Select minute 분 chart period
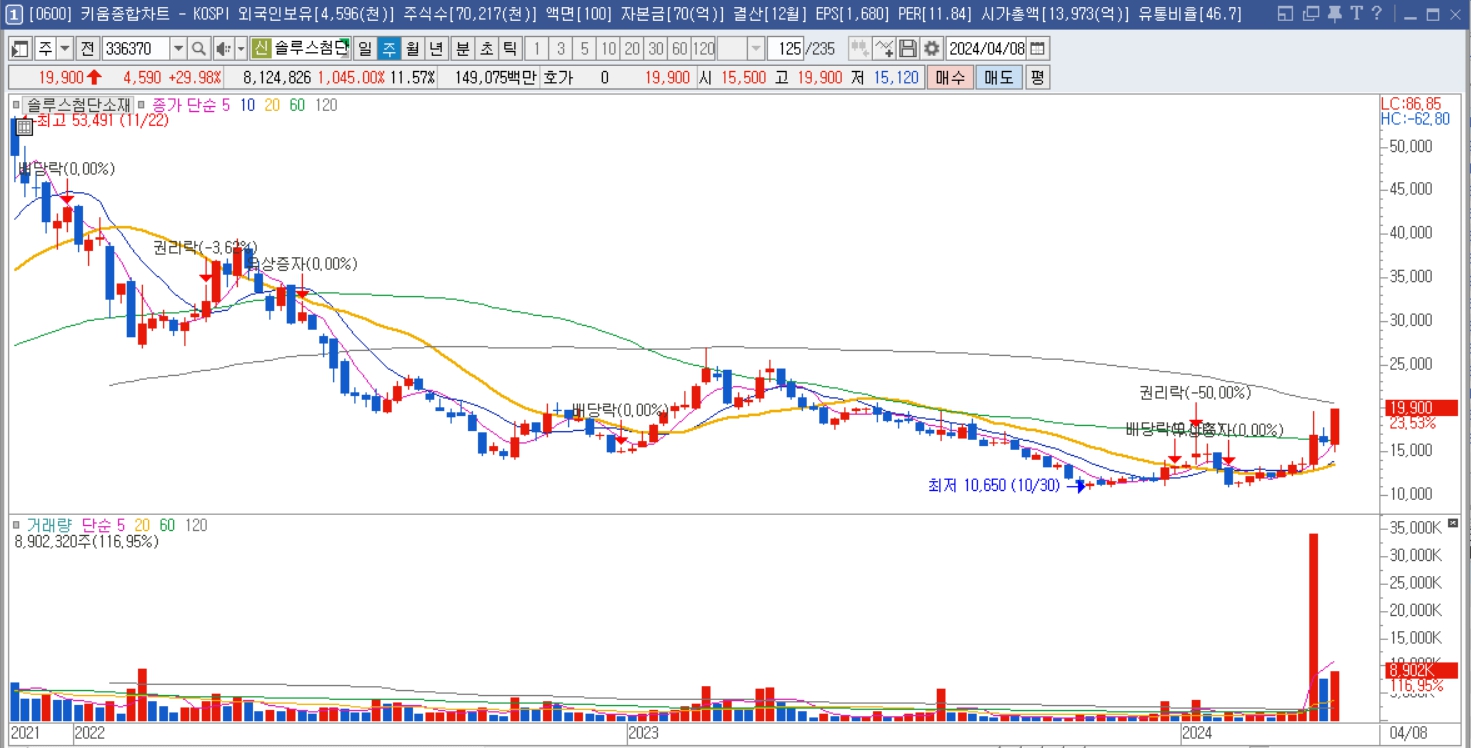The height and width of the screenshot is (748, 1471). [463, 48]
